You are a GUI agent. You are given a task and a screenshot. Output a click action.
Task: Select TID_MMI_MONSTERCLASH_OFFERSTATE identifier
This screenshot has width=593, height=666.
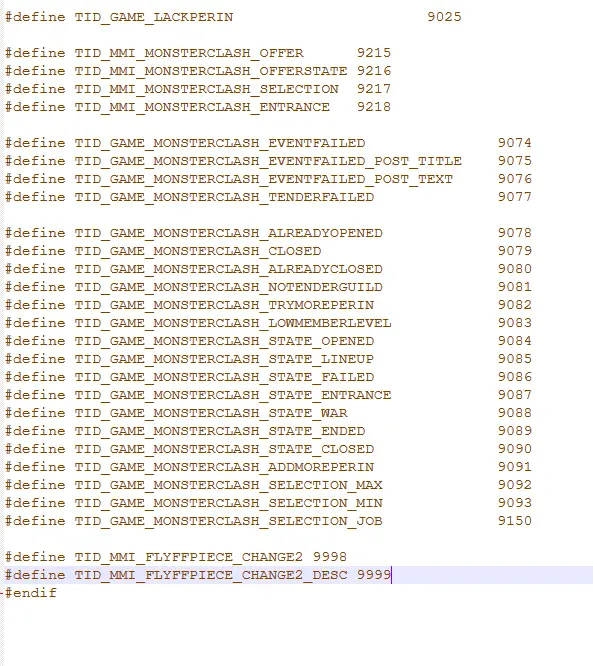tap(211, 71)
